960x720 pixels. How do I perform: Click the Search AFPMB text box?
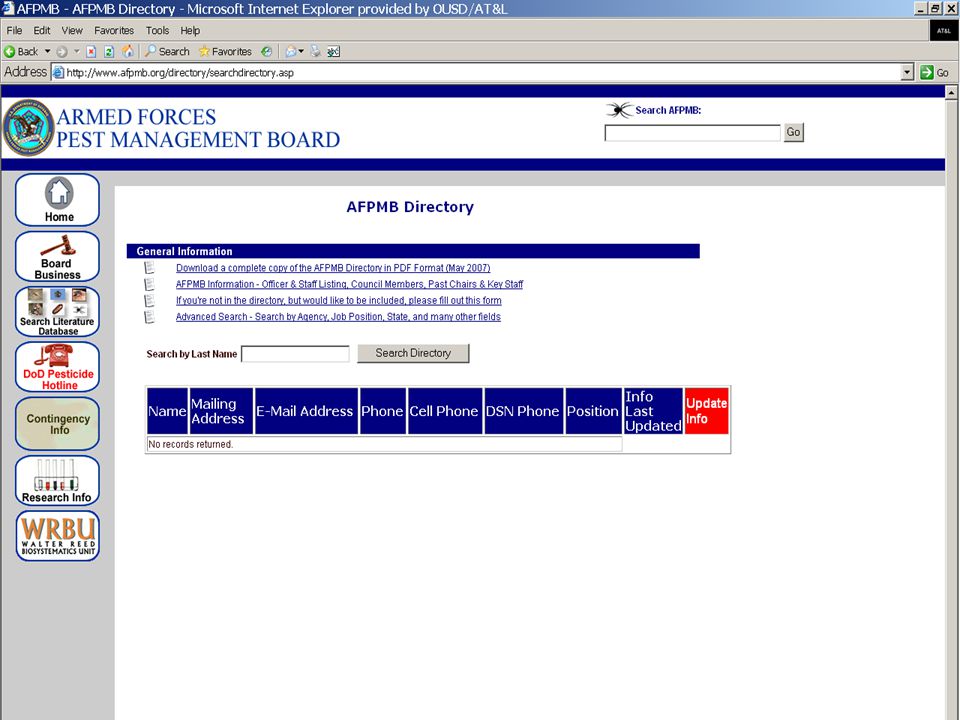[692, 132]
